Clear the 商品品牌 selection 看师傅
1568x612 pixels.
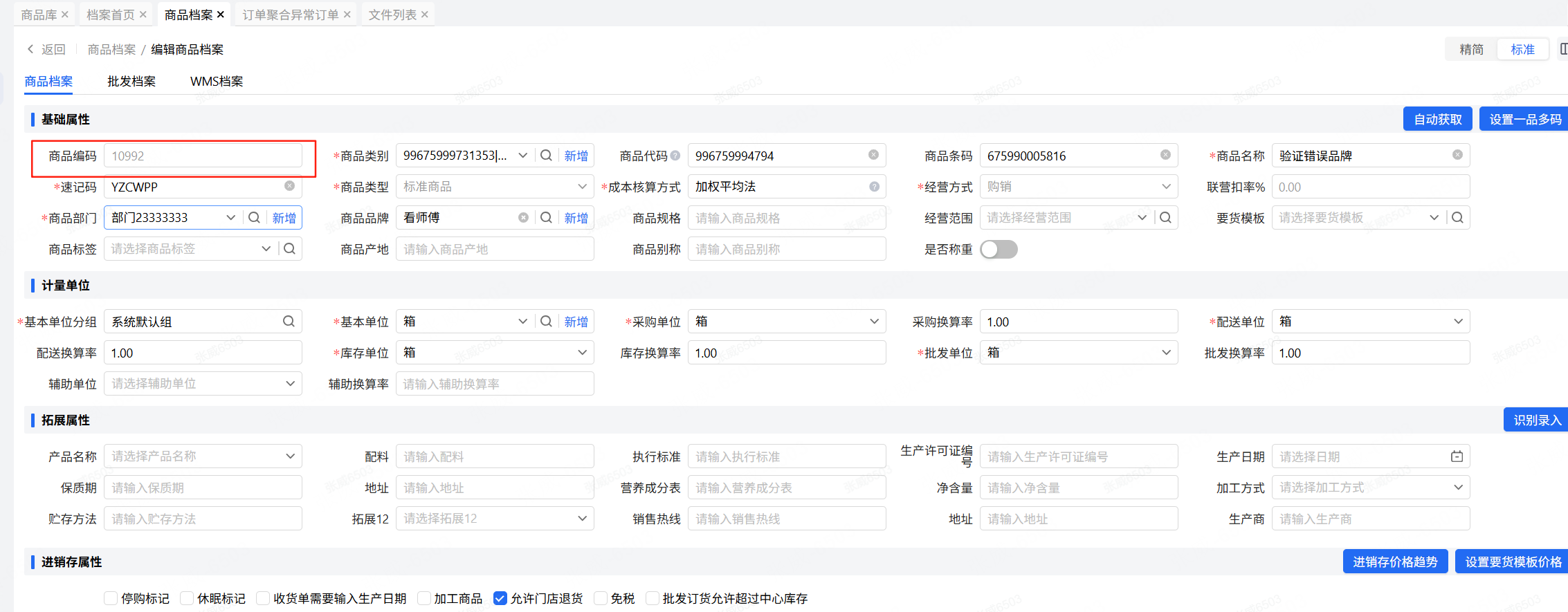point(523,218)
